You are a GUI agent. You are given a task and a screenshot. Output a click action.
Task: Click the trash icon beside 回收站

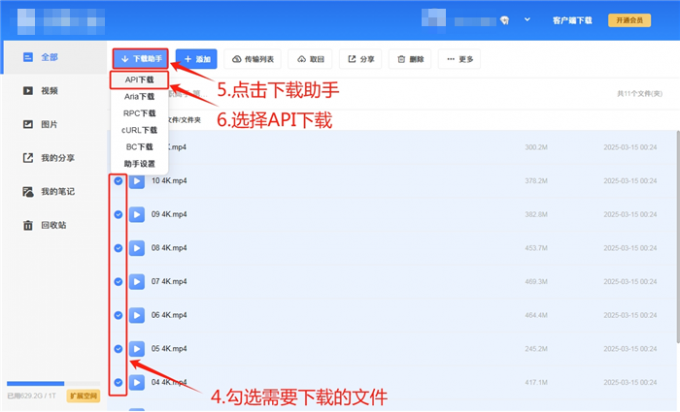[x=28, y=225]
